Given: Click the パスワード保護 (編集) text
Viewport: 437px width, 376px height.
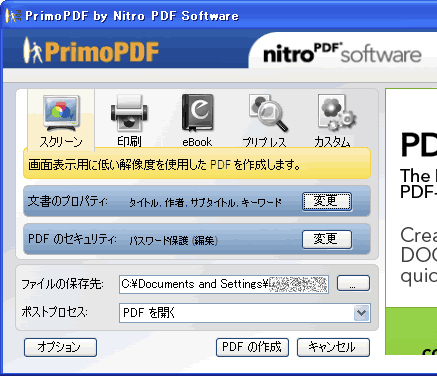Looking at the screenshot, I should 173,240.
